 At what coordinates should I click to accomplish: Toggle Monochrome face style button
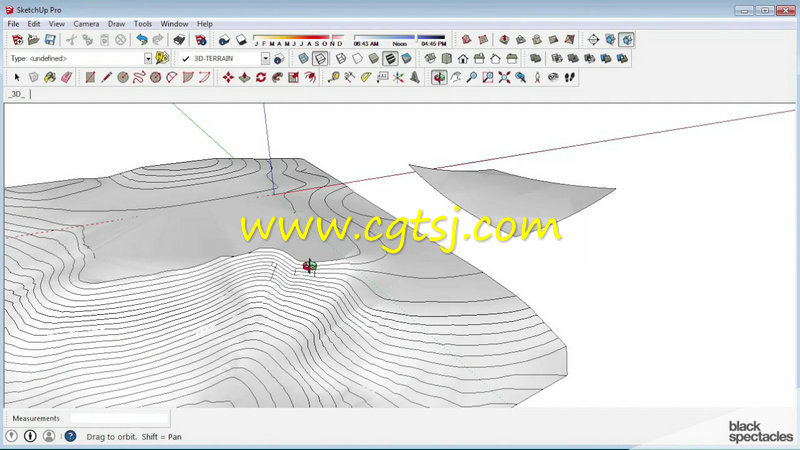pos(406,58)
